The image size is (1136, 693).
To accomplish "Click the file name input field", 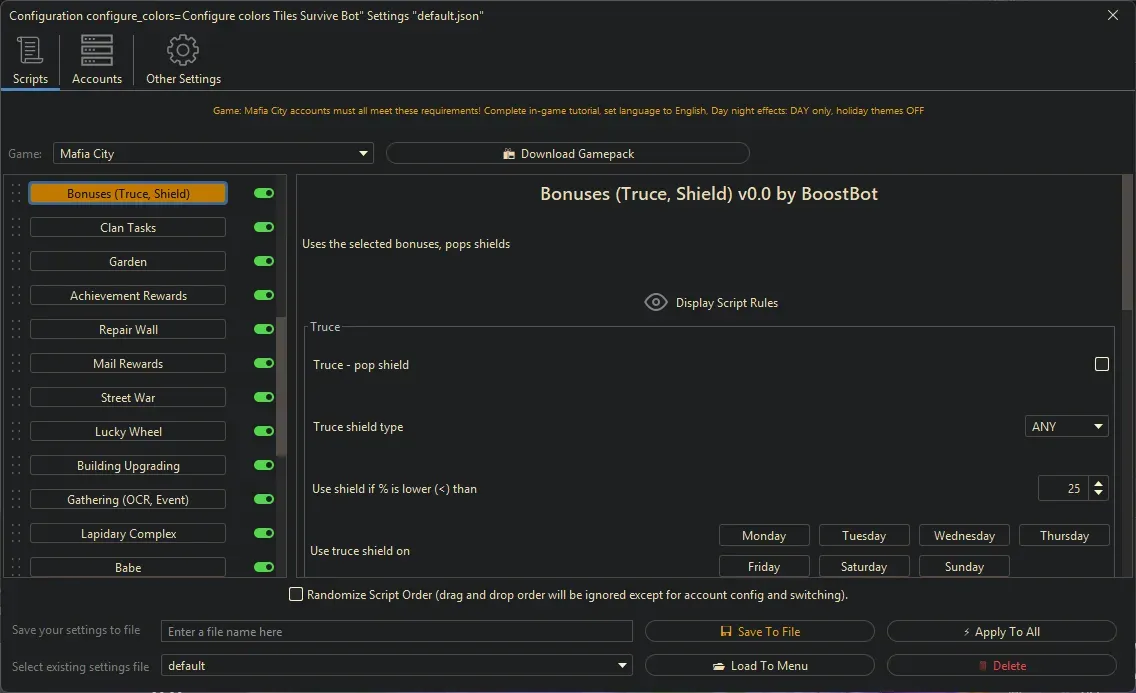I will pos(397,632).
